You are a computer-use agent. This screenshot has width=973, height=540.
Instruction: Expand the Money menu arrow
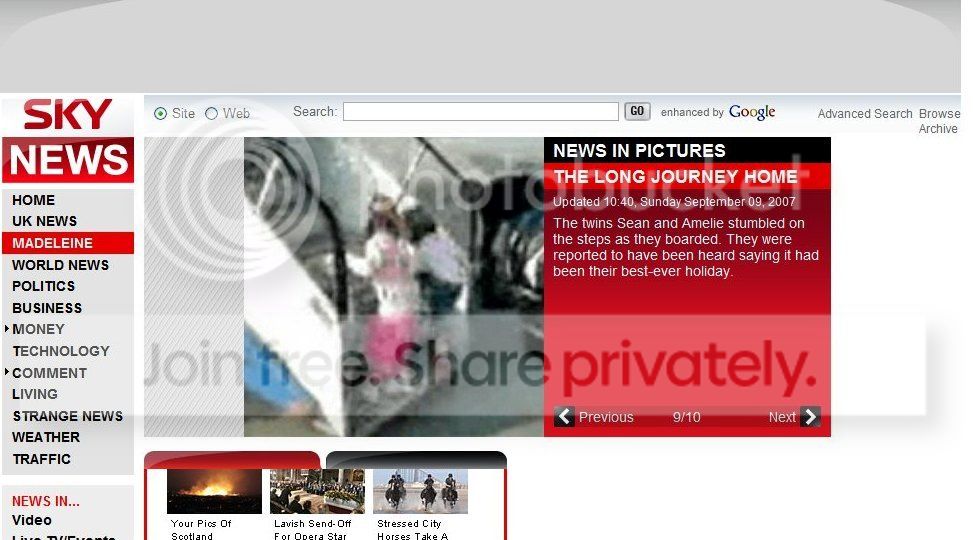pos(7,329)
